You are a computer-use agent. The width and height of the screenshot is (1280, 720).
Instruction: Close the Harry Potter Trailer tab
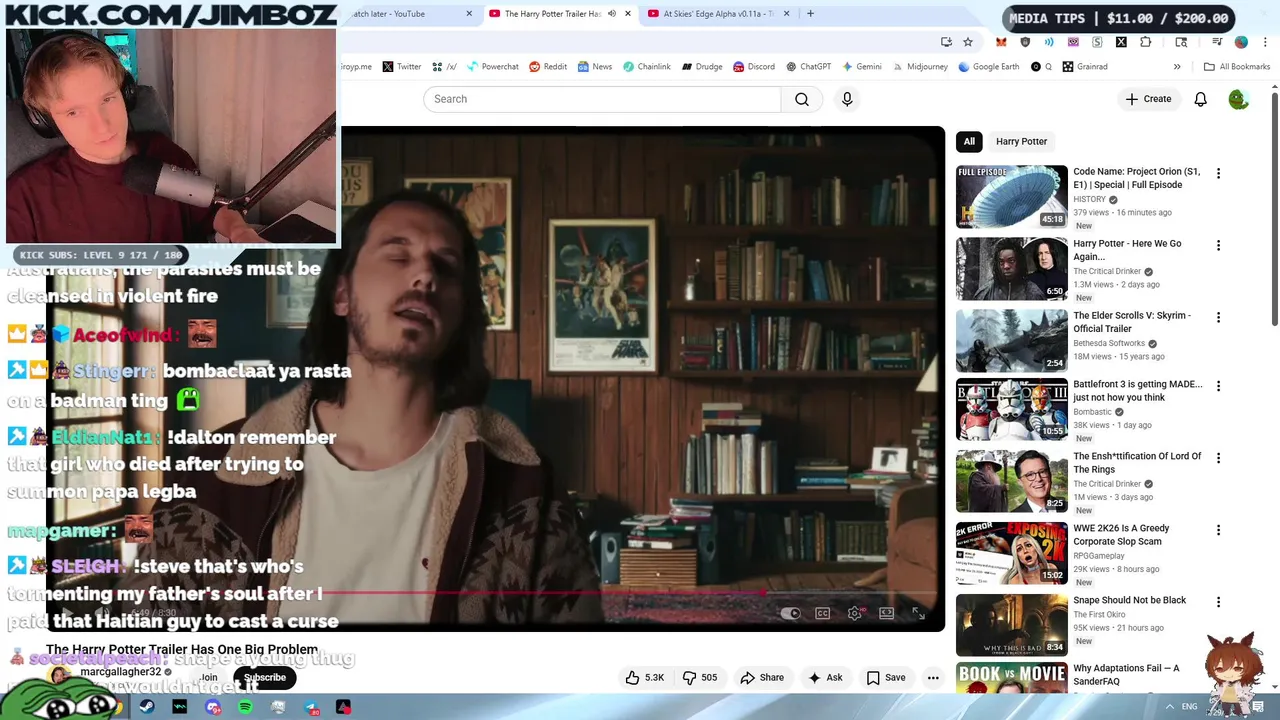(x=628, y=14)
